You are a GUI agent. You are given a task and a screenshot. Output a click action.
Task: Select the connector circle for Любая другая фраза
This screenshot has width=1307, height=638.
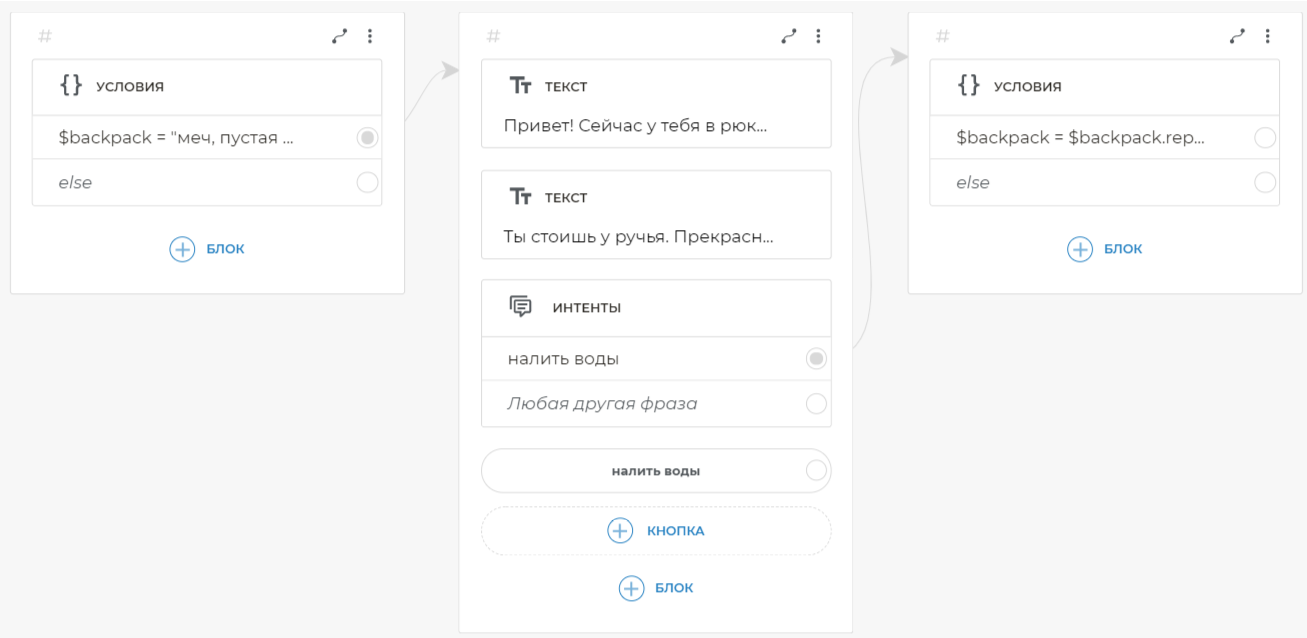816,404
